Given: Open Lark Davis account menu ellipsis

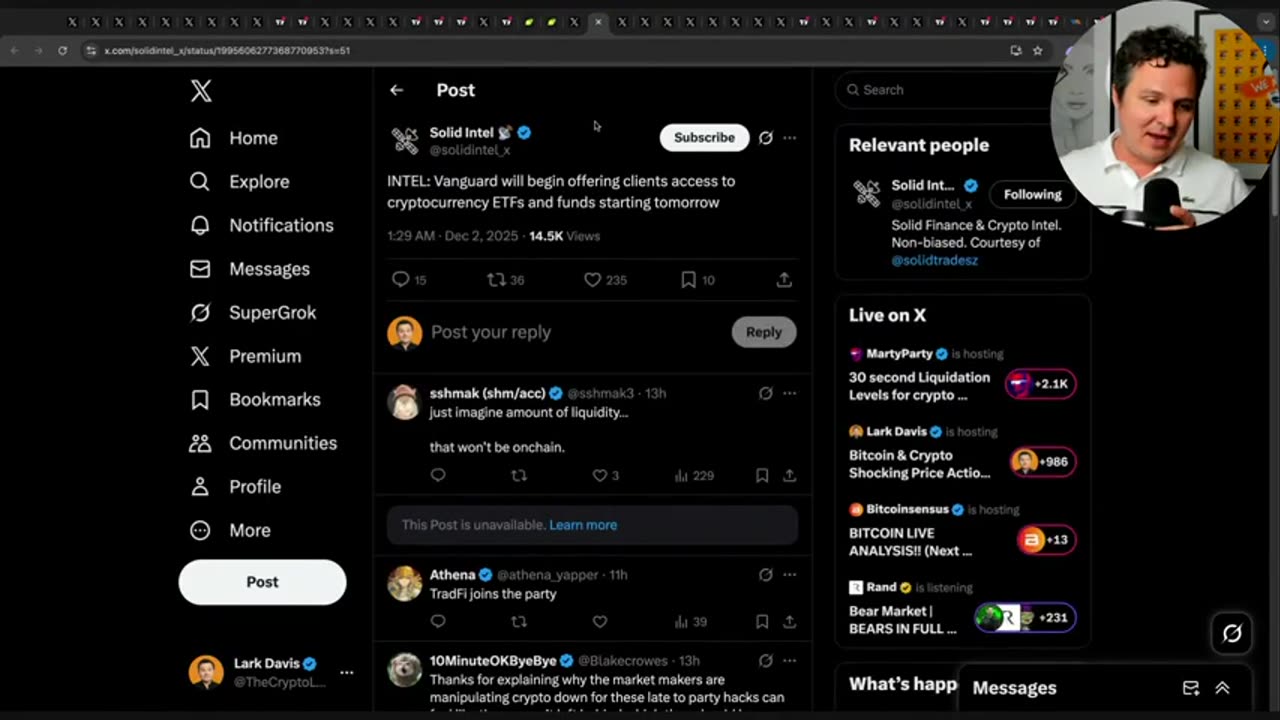Looking at the screenshot, I should (346, 672).
